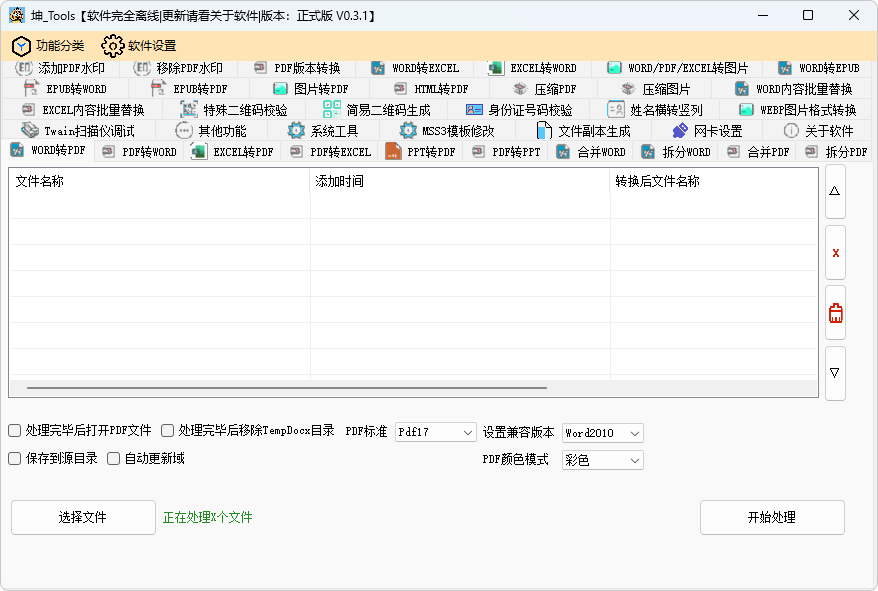Toggle the 自动更新域 checkbox
The image size is (878, 591).
pyautogui.click(x=113, y=459)
